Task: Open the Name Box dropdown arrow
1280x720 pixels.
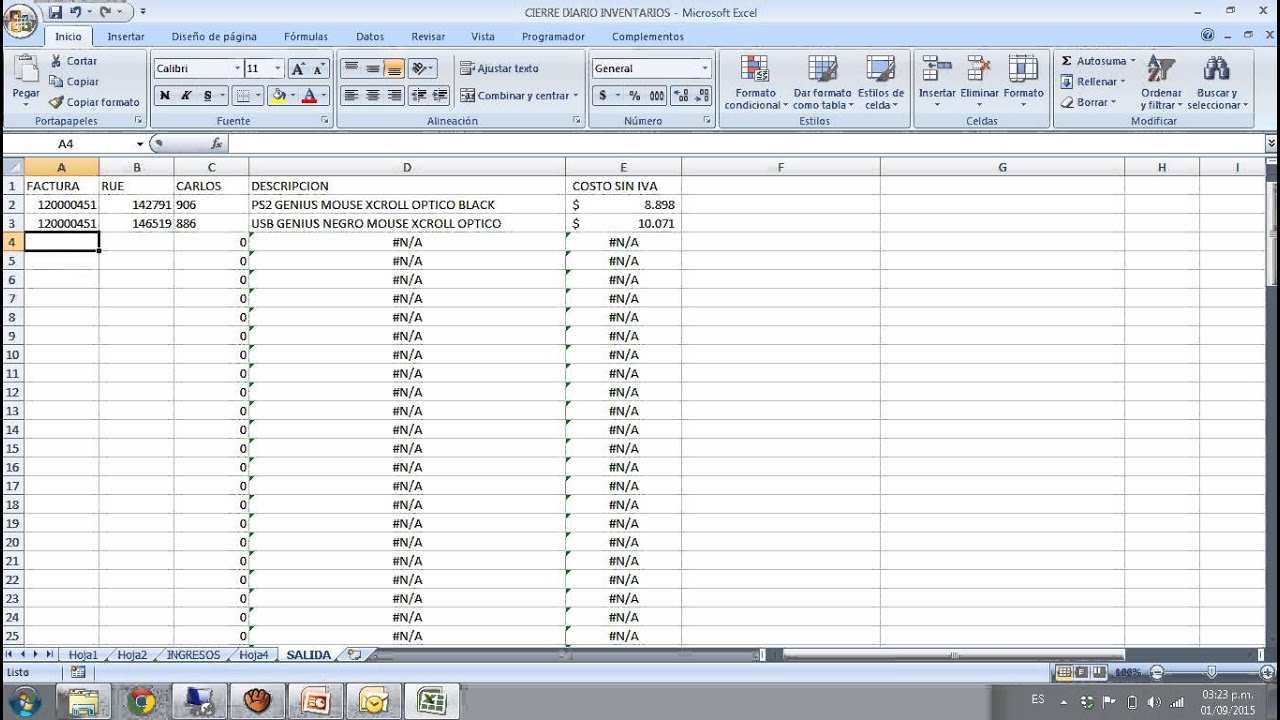Action: coord(140,144)
